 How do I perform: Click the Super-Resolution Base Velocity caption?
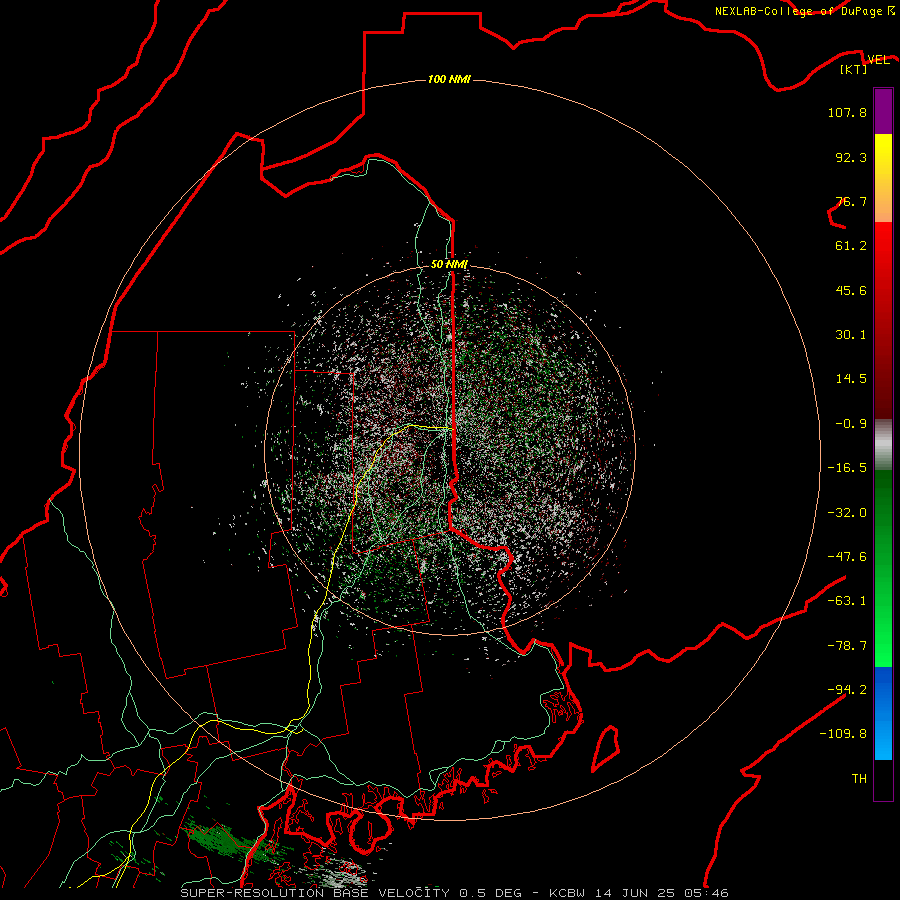point(455,893)
